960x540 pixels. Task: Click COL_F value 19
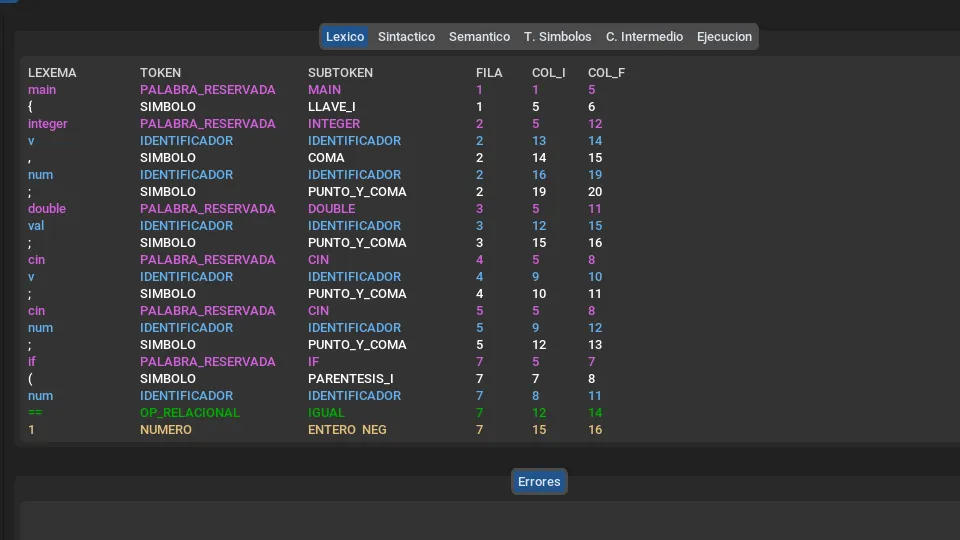pyautogui.click(x=595, y=175)
